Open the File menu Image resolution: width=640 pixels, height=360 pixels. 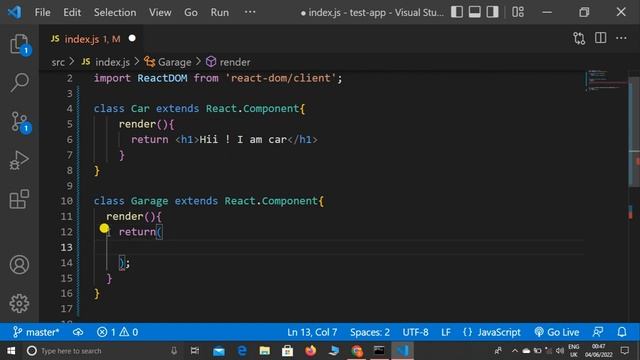click(x=42, y=12)
